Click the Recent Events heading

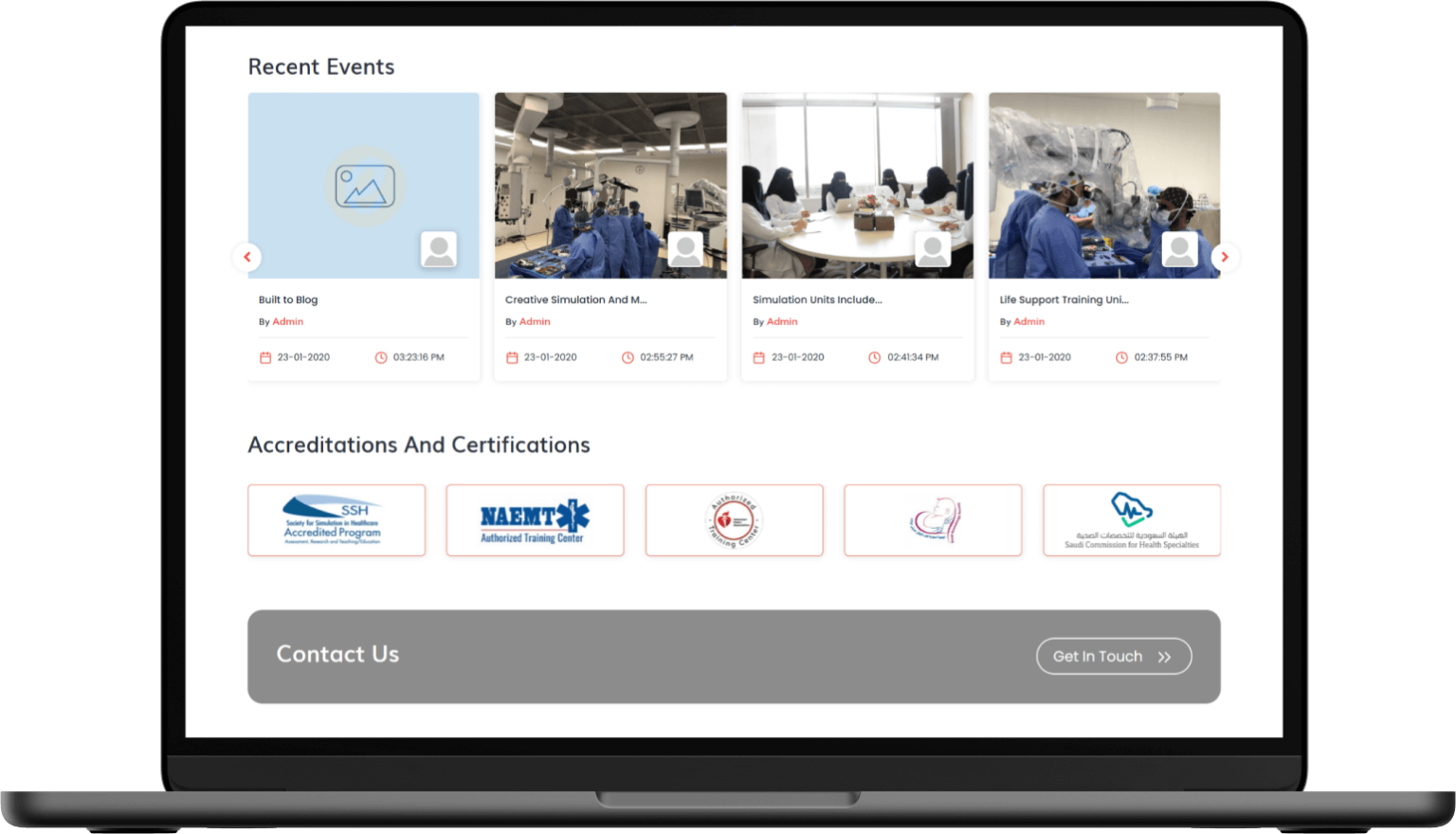click(321, 66)
